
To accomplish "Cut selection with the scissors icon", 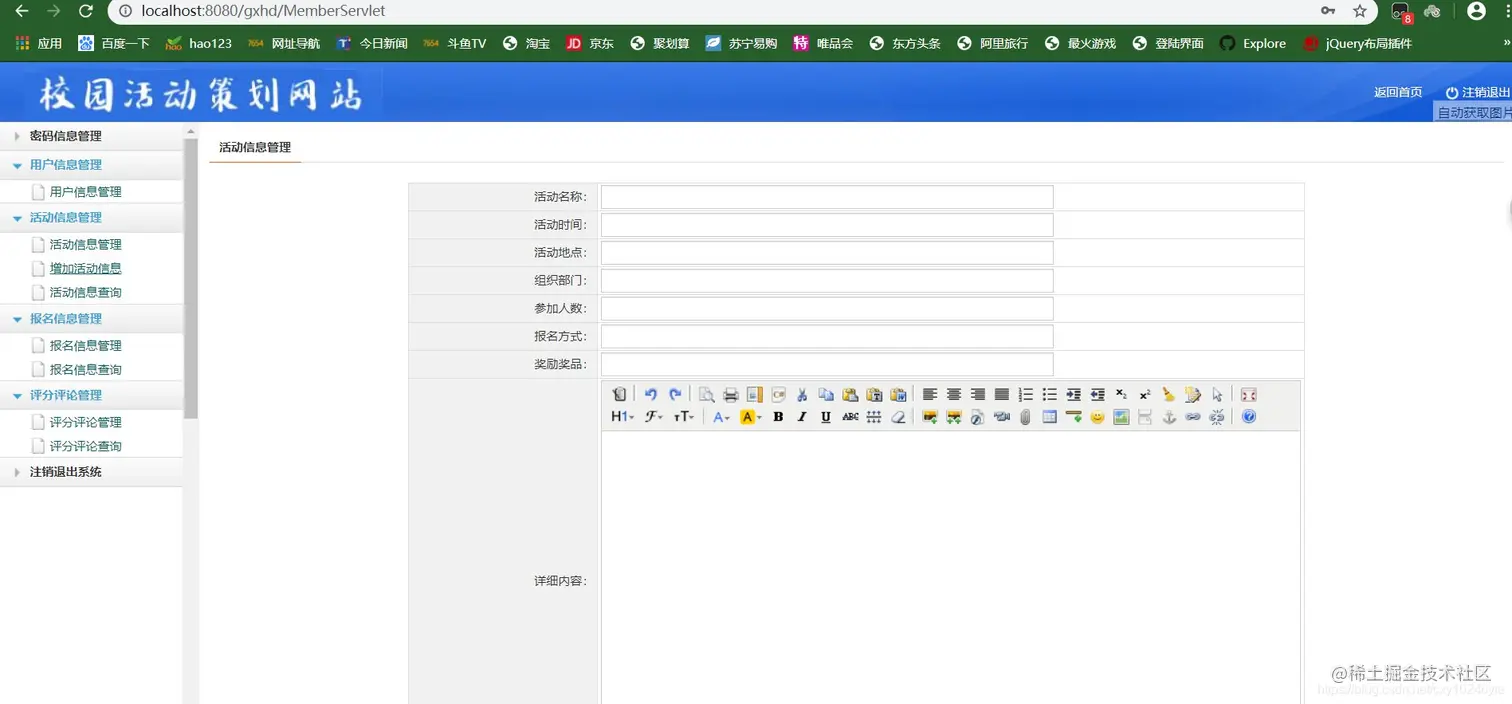I will 802,394.
